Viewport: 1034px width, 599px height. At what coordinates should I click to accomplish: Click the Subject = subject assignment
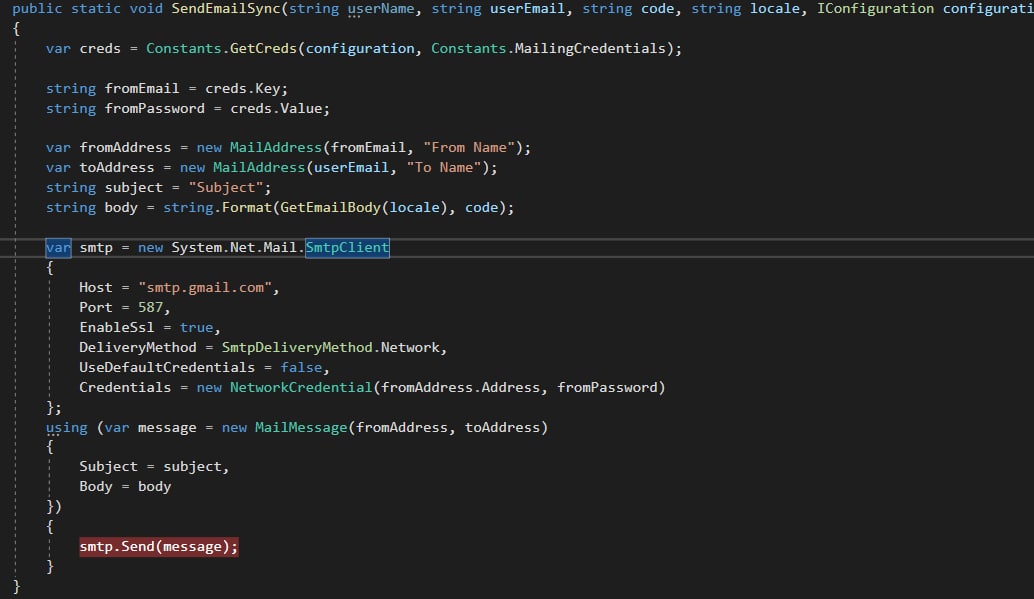coord(150,466)
